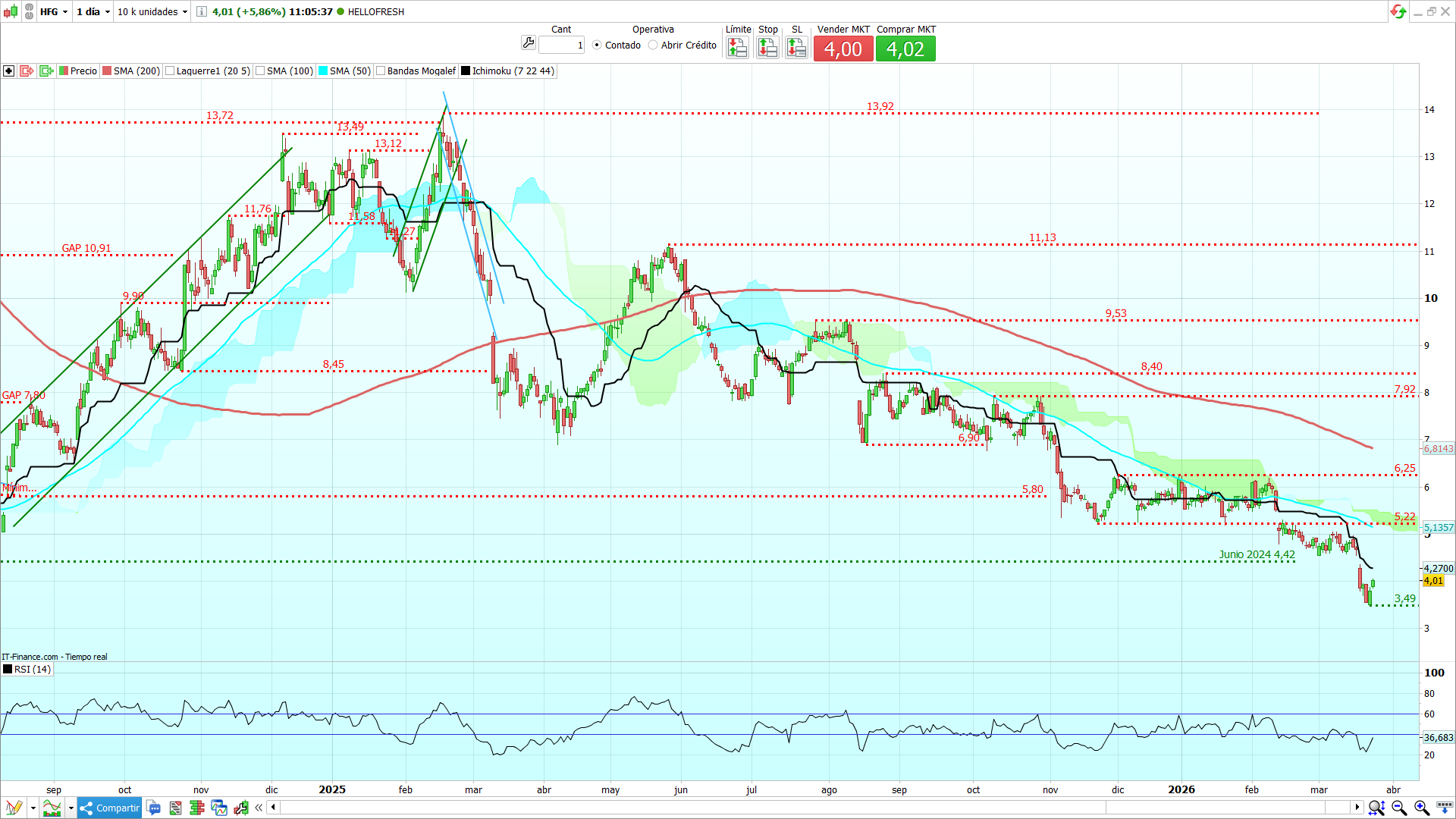The height and width of the screenshot is (819, 1456).
Task: Toggle the Bandas Mogalef indicator checkbox
Action: click(x=381, y=71)
